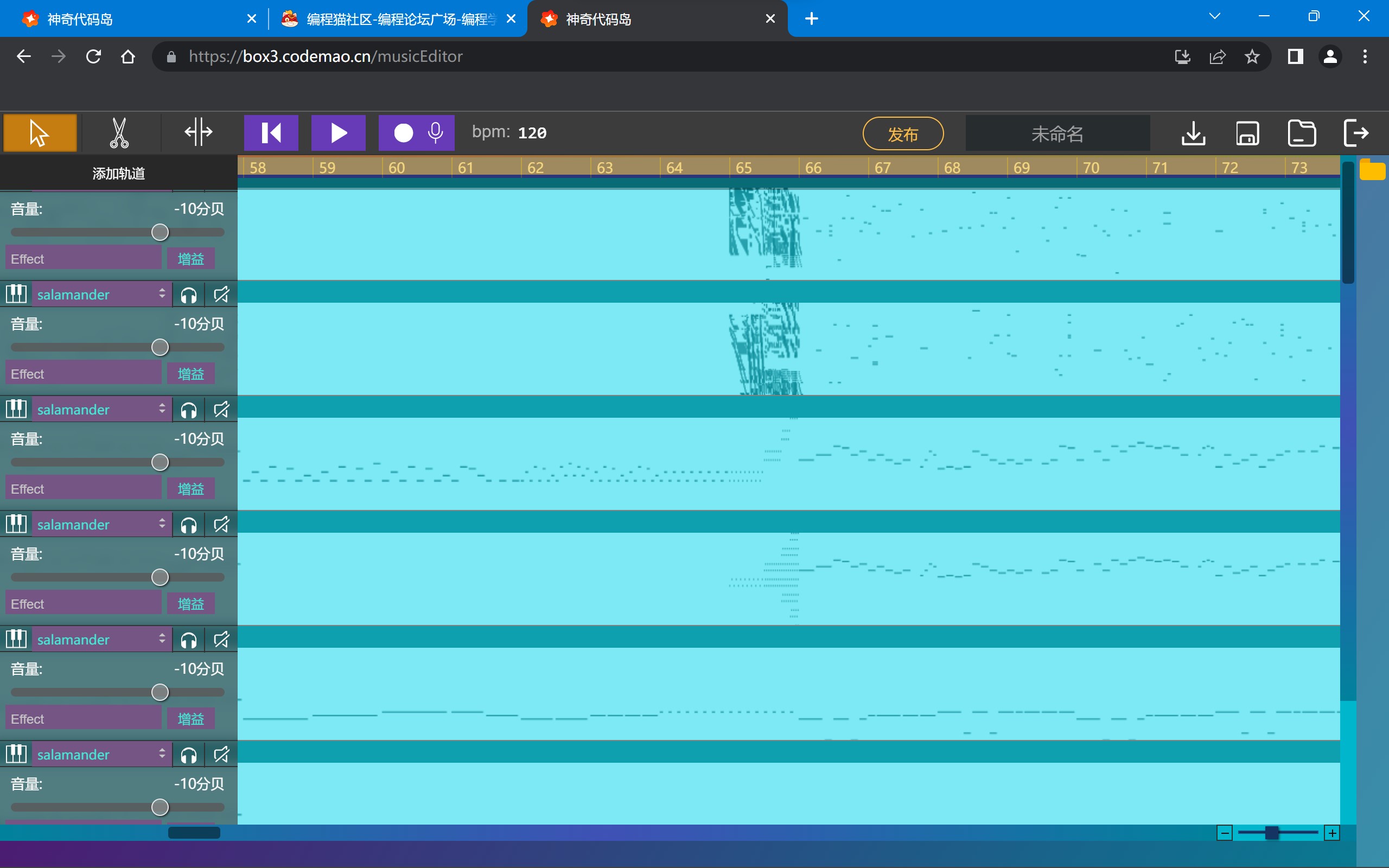Reload the current page
1389x868 pixels.
(93, 56)
